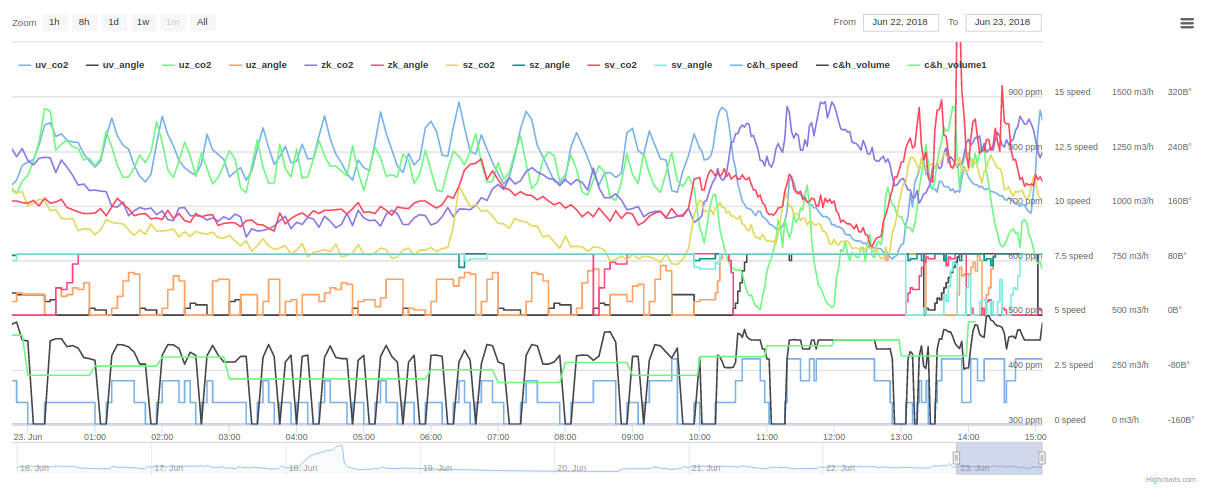Toggle sv_co2 legend item
The image size is (1217, 502).
(x=620, y=65)
